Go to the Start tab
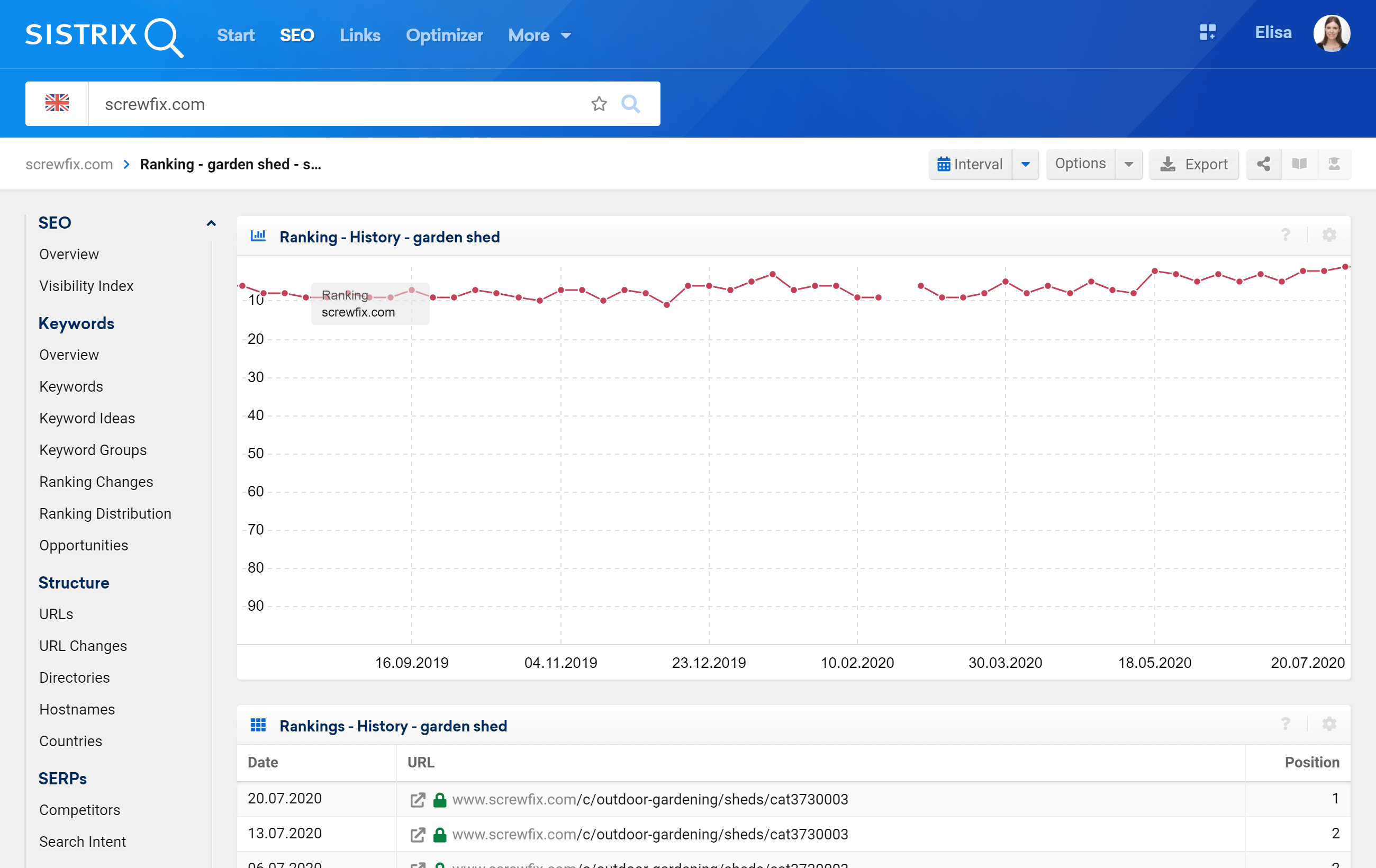This screenshot has width=1376, height=868. pyautogui.click(x=236, y=35)
